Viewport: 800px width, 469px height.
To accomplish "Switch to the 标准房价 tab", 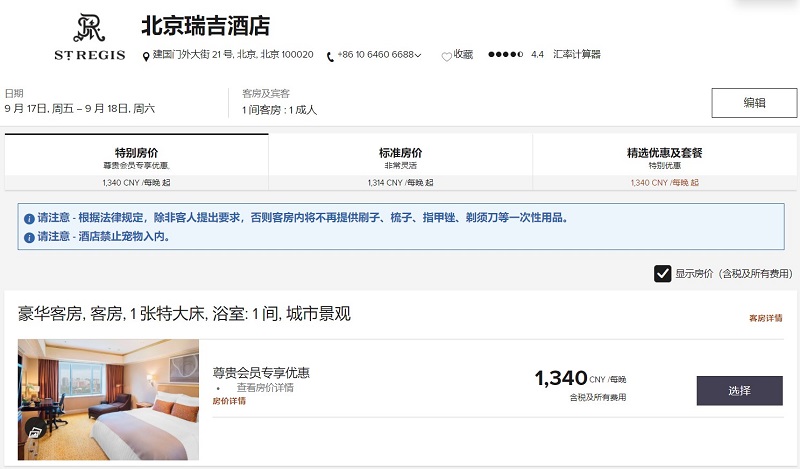I will tap(401, 162).
